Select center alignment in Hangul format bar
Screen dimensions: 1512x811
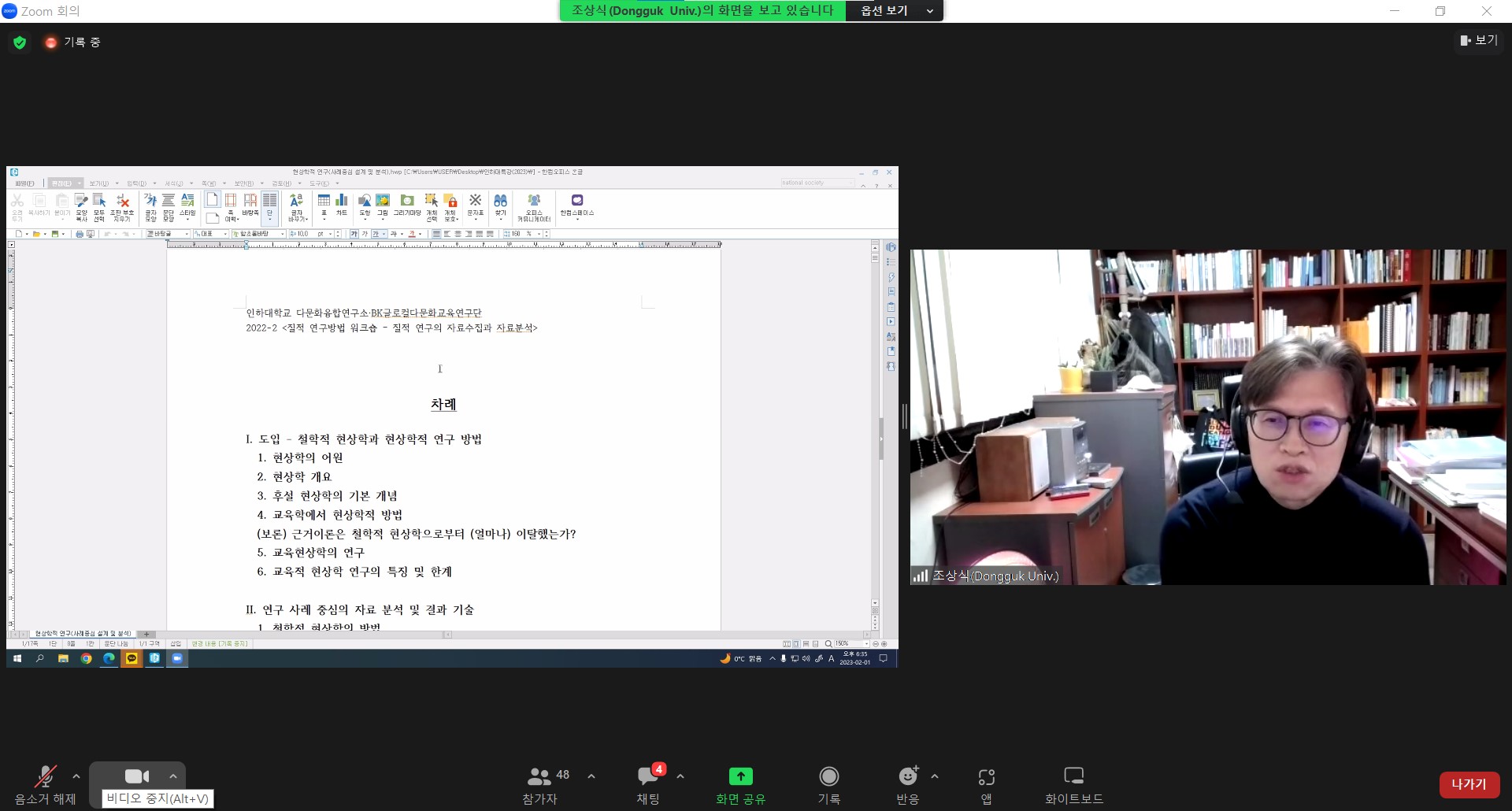point(458,234)
